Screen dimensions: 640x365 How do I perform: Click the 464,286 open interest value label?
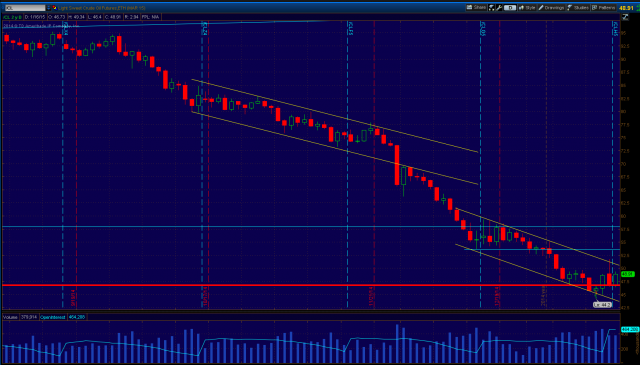77,317
